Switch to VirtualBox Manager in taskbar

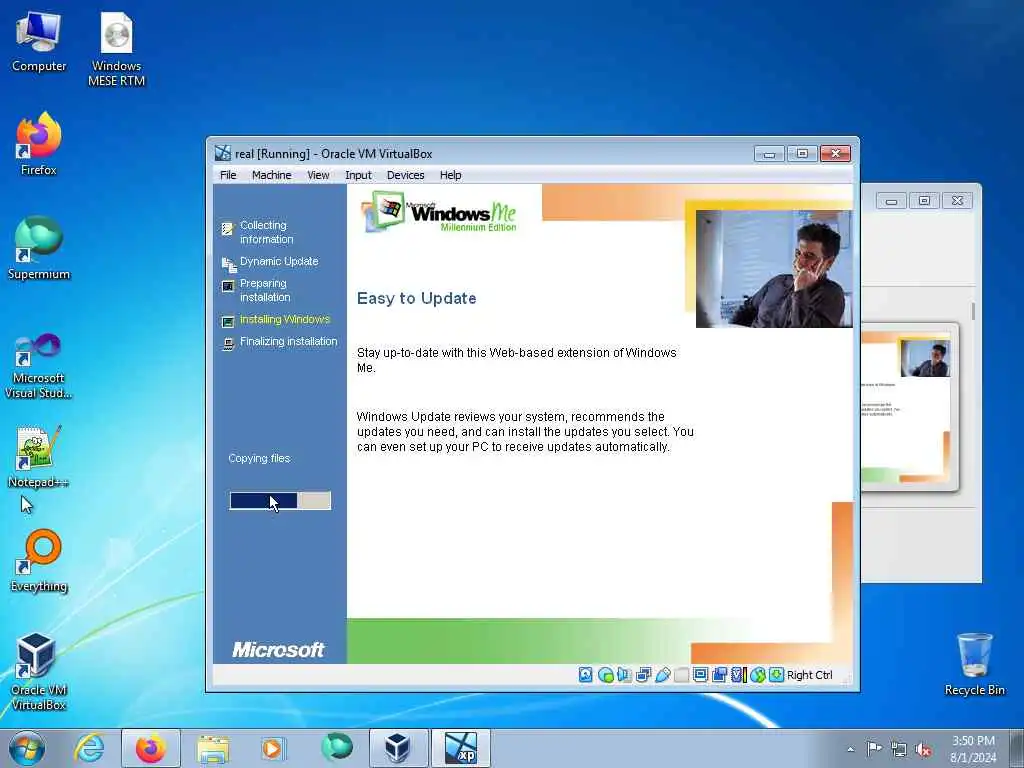pos(398,748)
